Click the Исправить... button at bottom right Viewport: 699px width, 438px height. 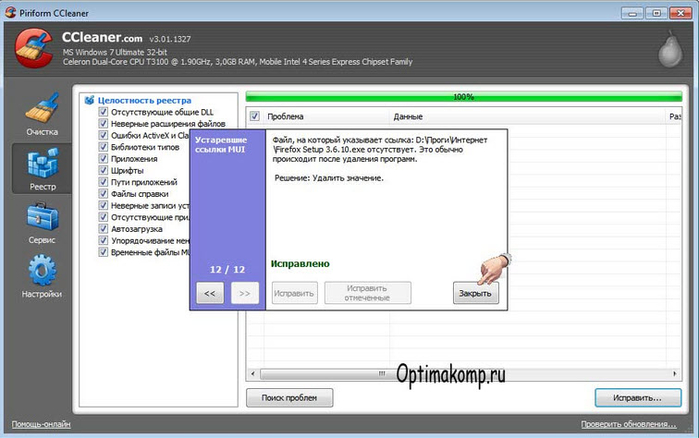tap(638, 398)
